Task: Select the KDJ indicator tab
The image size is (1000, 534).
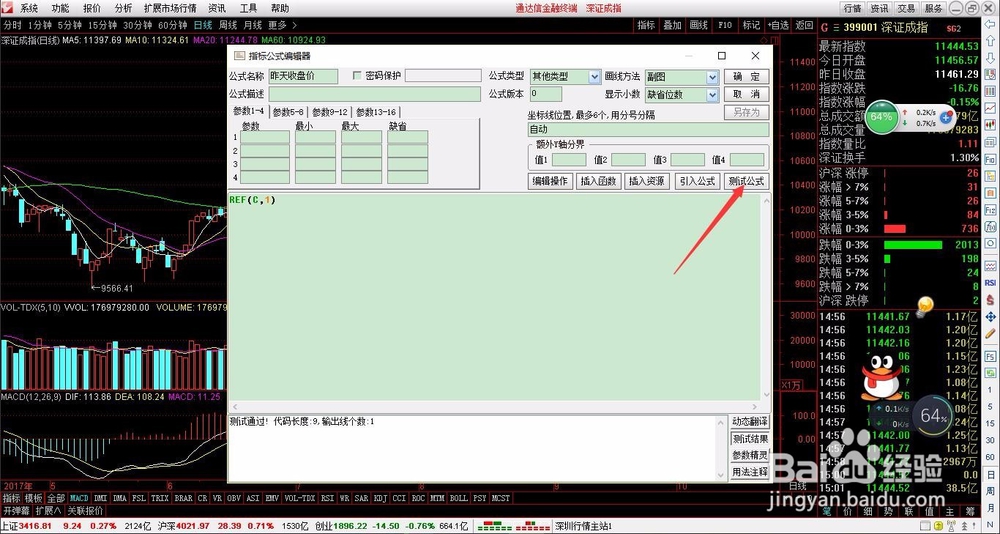Action: 379,498
